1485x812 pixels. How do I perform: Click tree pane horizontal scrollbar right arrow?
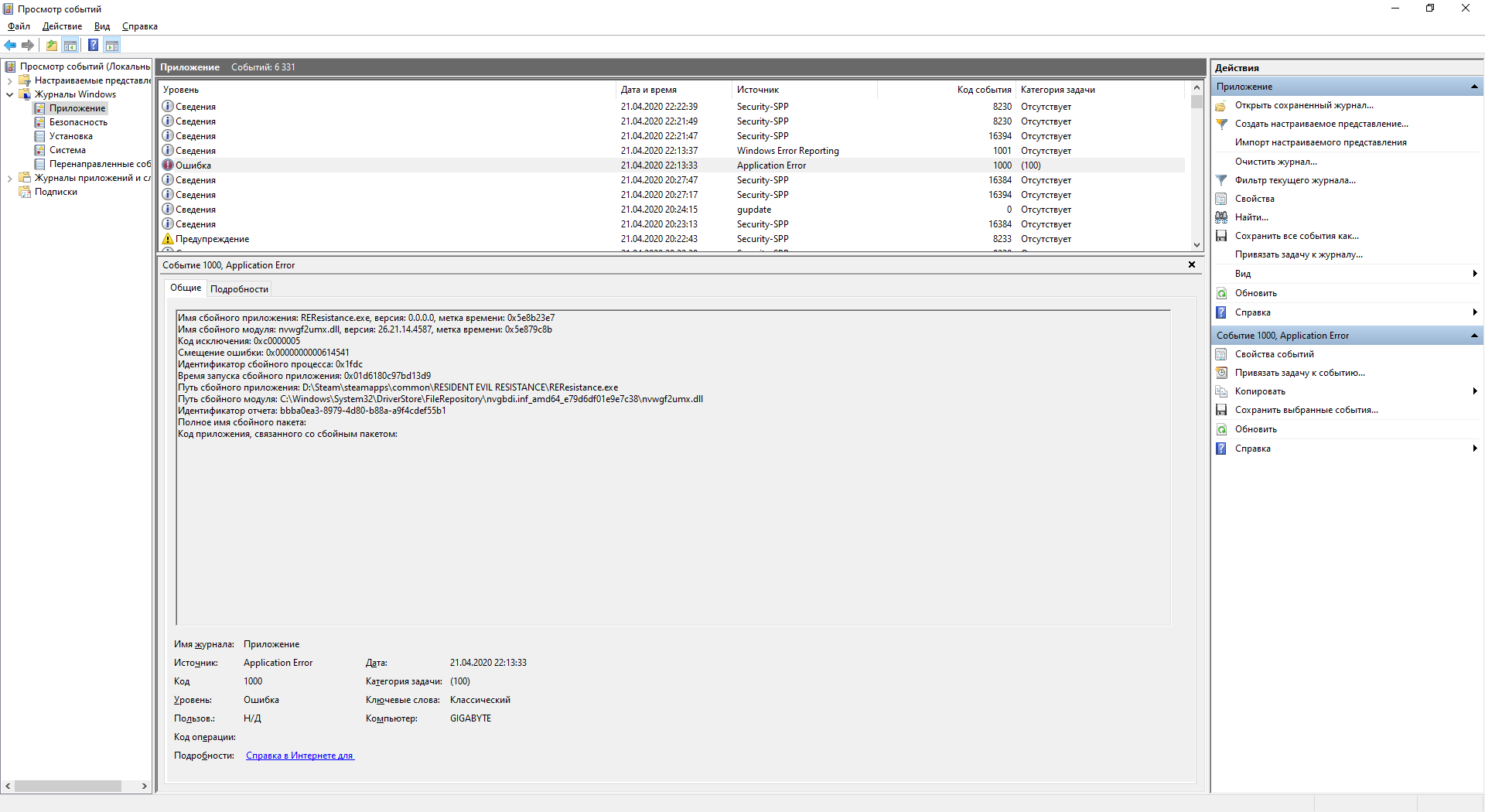coord(145,786)
